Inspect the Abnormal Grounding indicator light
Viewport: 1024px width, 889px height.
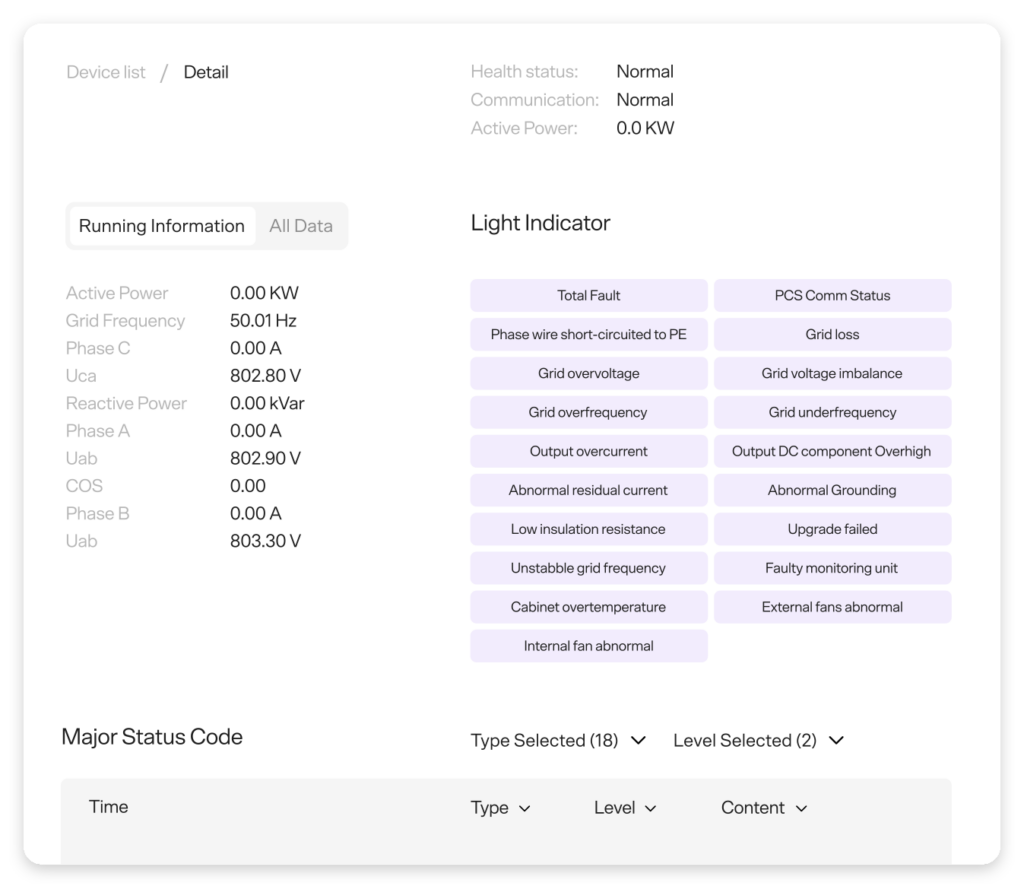point(832,490)
